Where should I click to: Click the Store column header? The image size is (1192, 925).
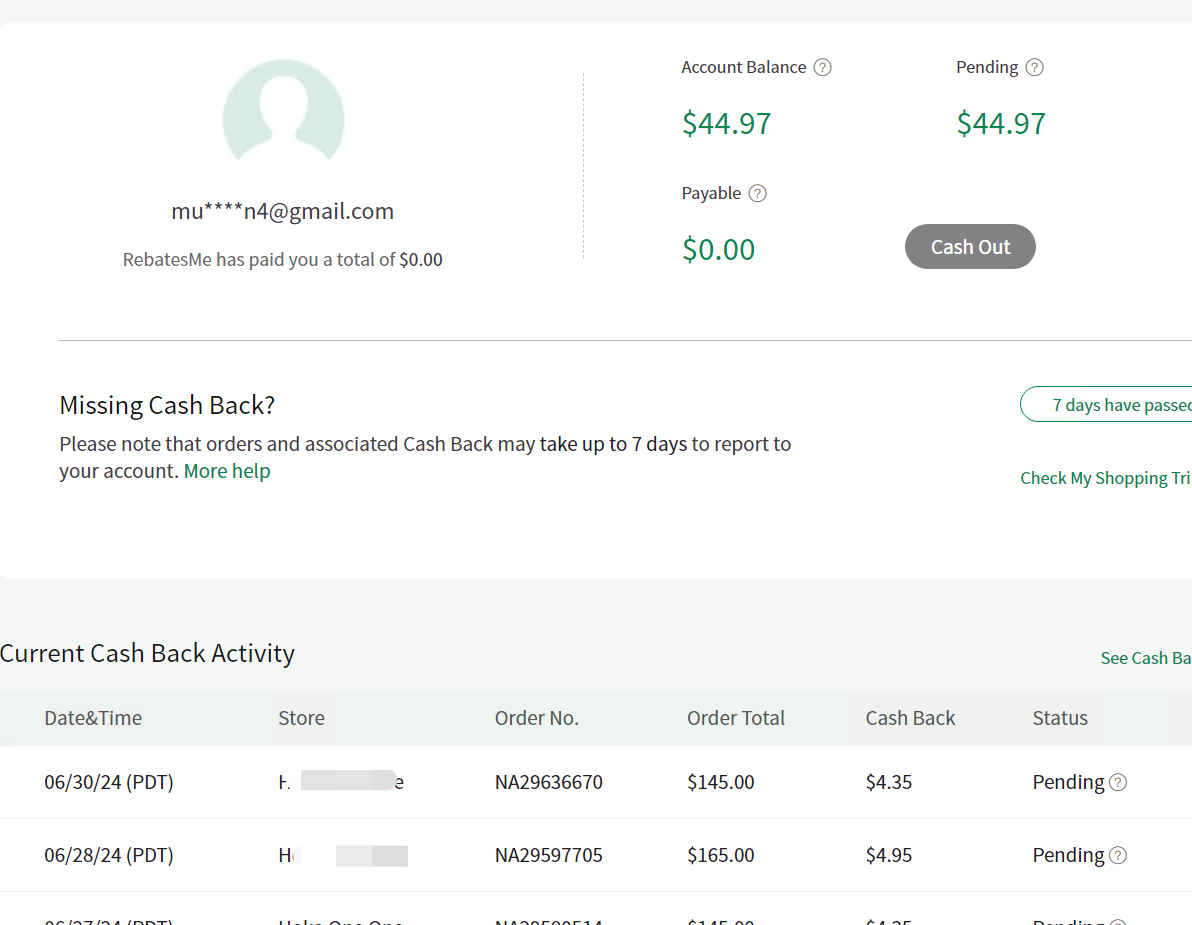pyautogui.click(x=301, y=718)
